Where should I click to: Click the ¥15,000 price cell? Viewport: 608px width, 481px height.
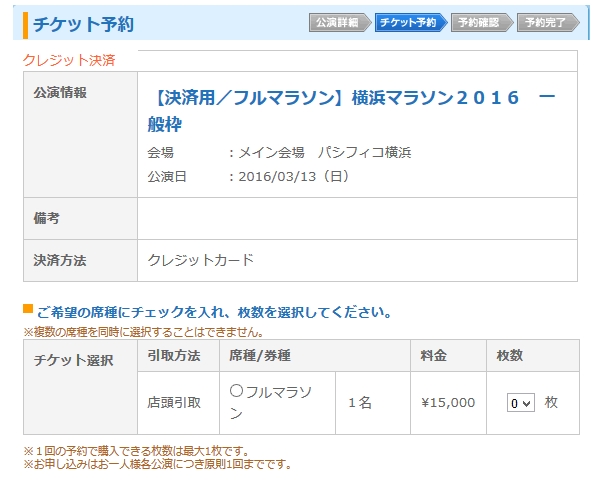[x=448, y=403]
